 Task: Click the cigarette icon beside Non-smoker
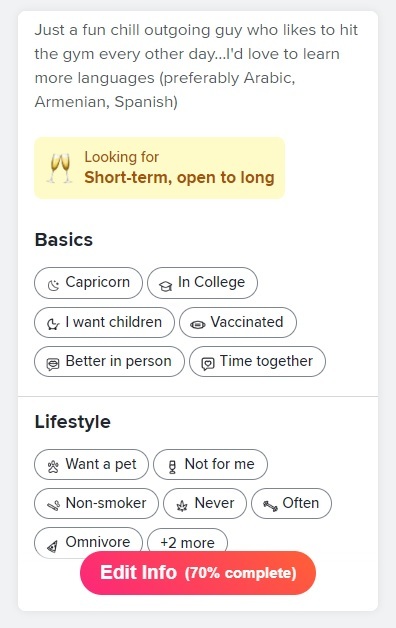coord(53,505)
